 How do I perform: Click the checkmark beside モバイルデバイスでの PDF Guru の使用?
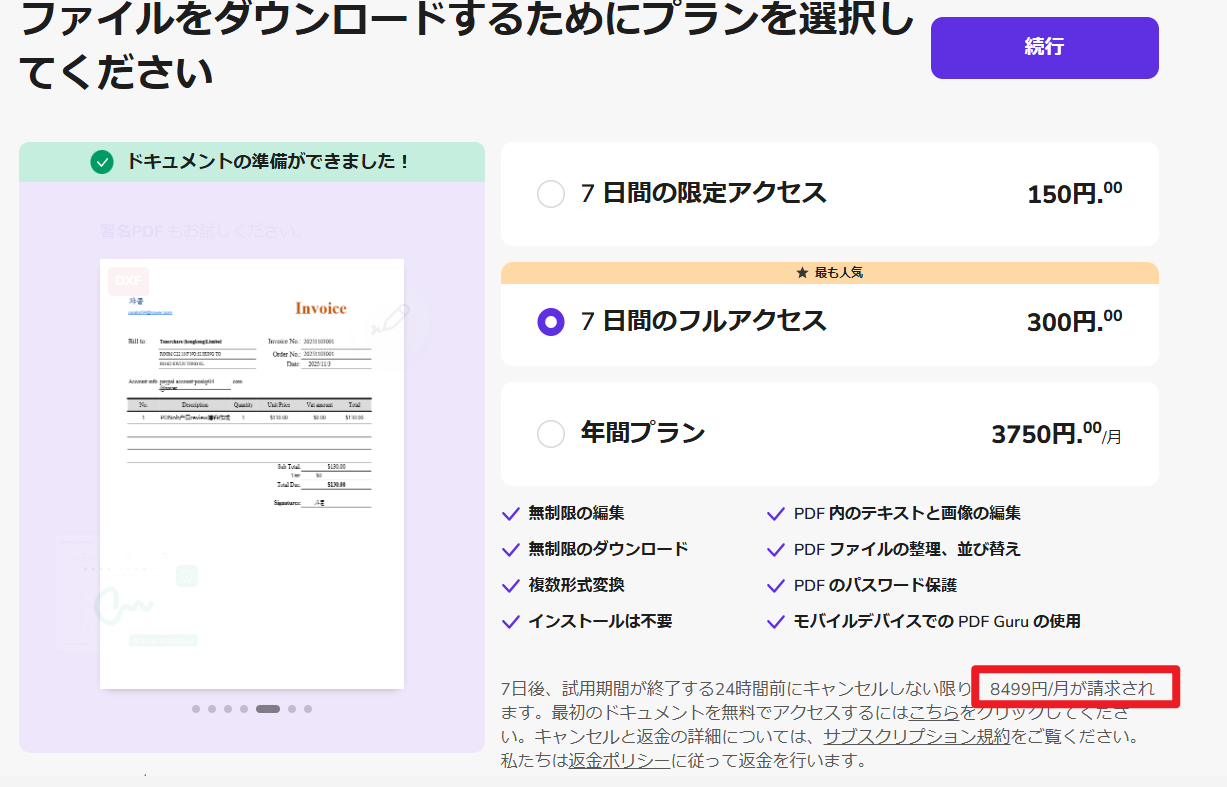[x=775, y=621]
